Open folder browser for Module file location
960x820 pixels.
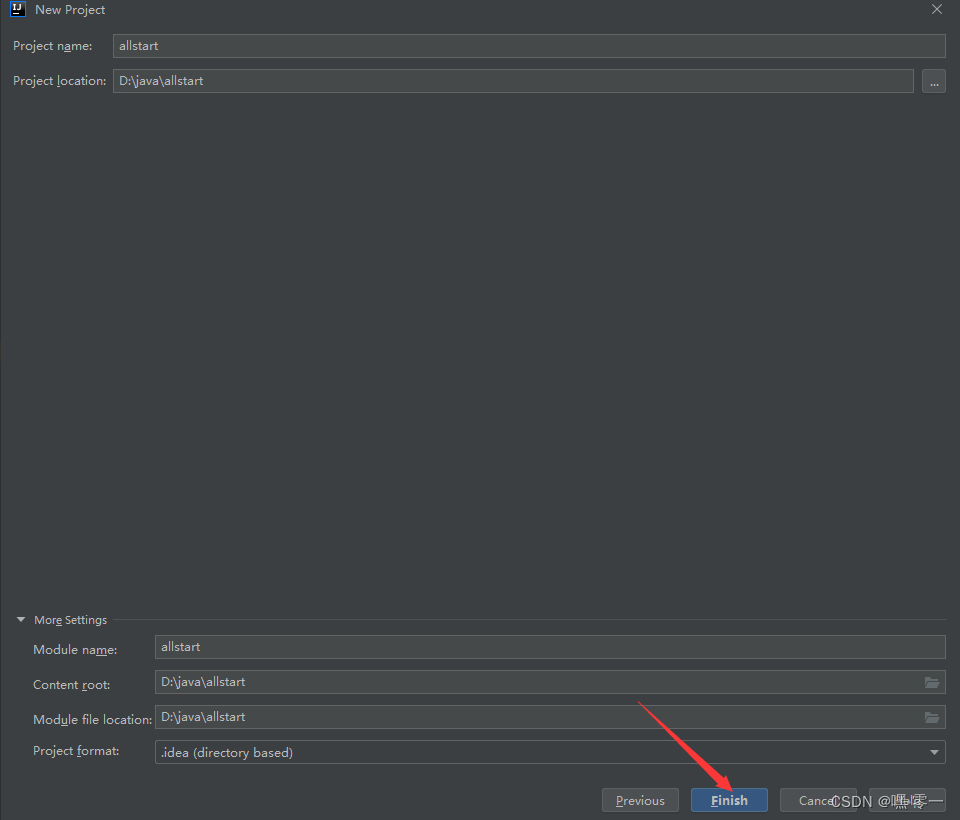point(932,717)
